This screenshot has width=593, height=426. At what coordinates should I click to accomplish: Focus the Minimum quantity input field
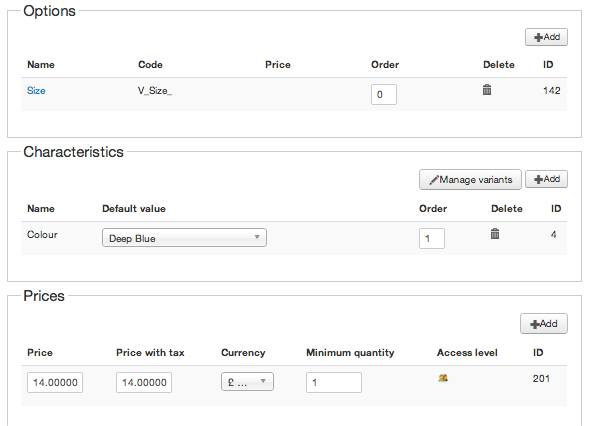[x=334, y=382]
